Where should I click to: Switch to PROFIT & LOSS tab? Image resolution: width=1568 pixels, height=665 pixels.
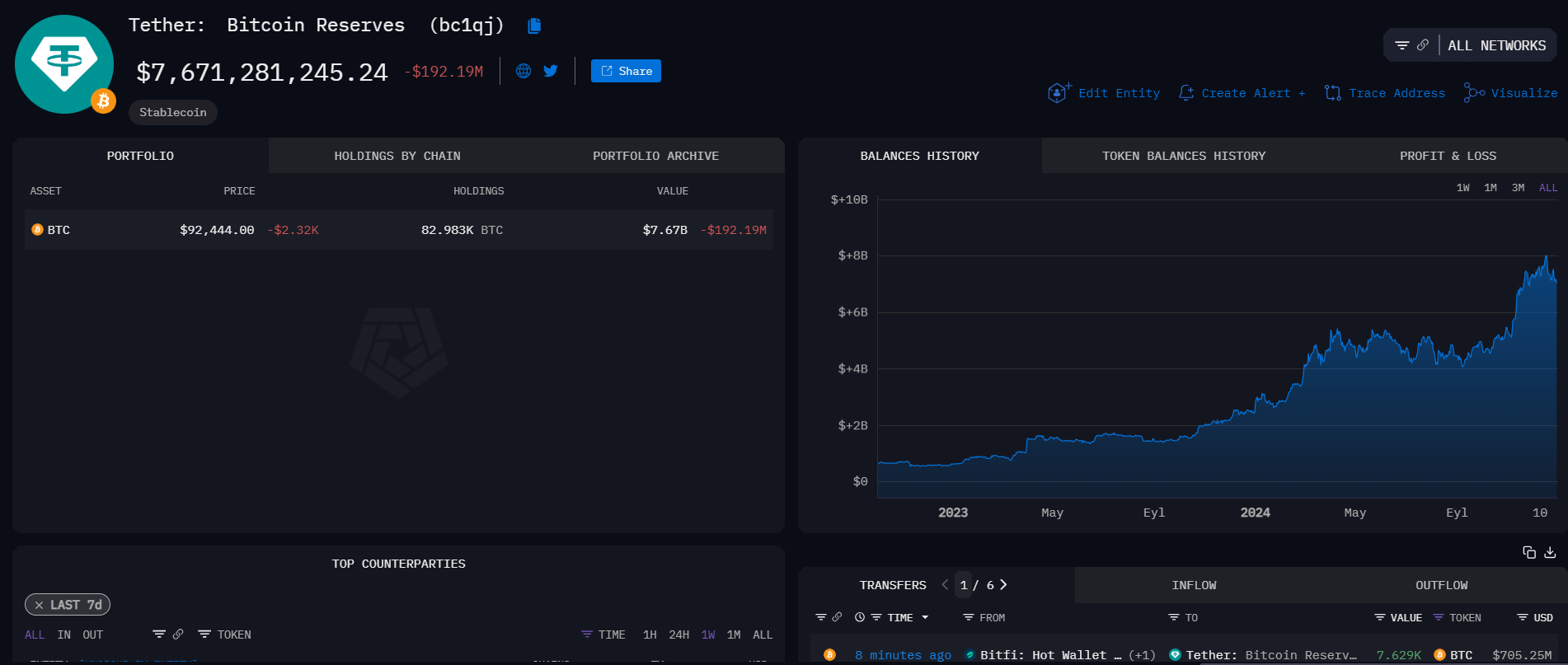point(1448,156)
